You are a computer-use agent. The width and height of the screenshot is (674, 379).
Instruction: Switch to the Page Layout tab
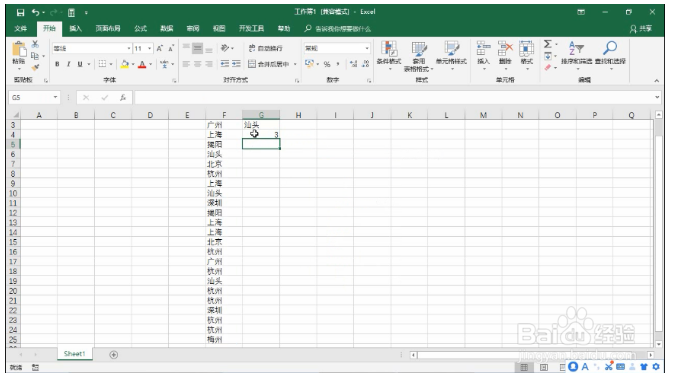[x=108, y=29]
